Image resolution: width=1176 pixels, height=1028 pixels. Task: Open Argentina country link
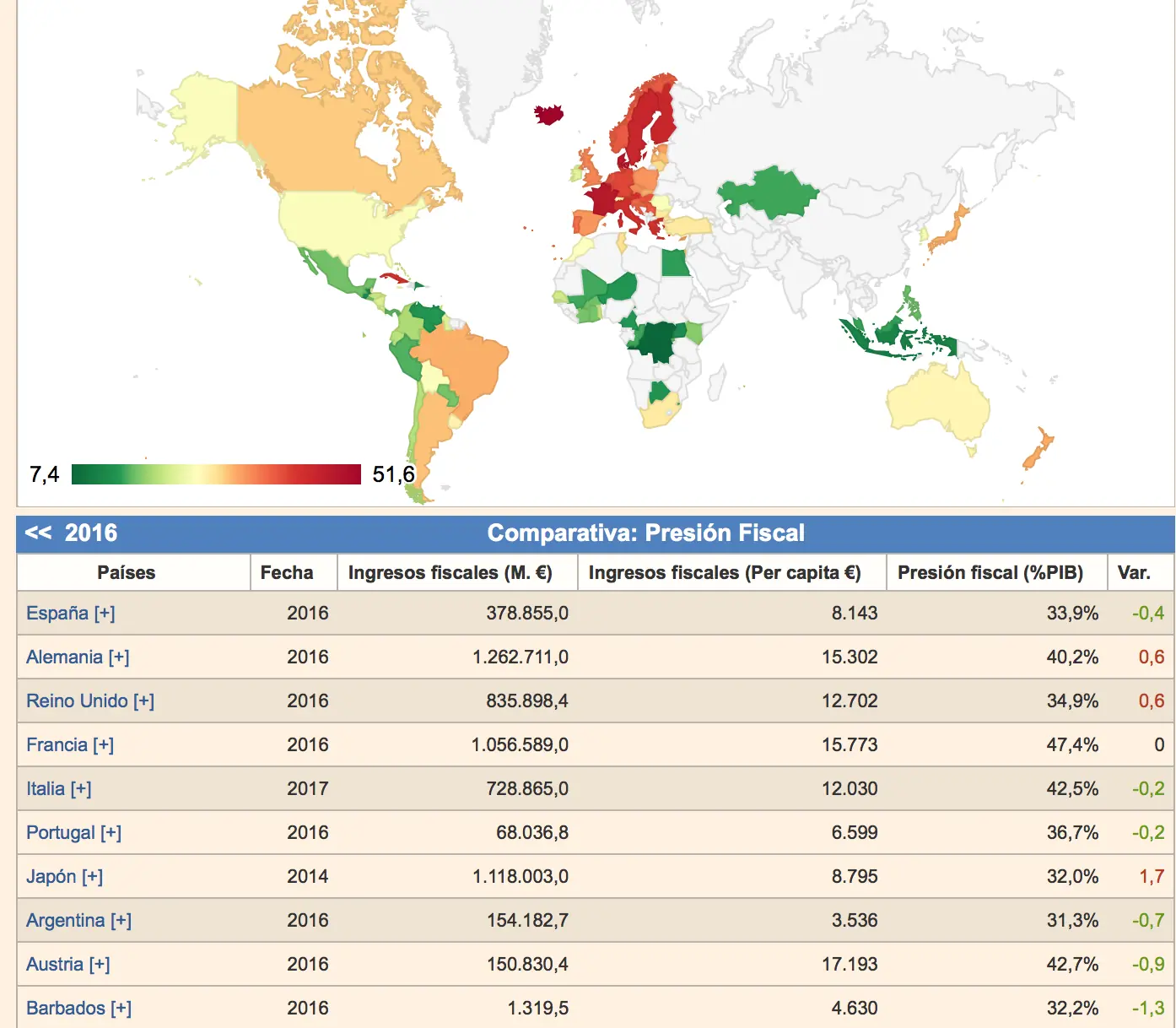66,920
